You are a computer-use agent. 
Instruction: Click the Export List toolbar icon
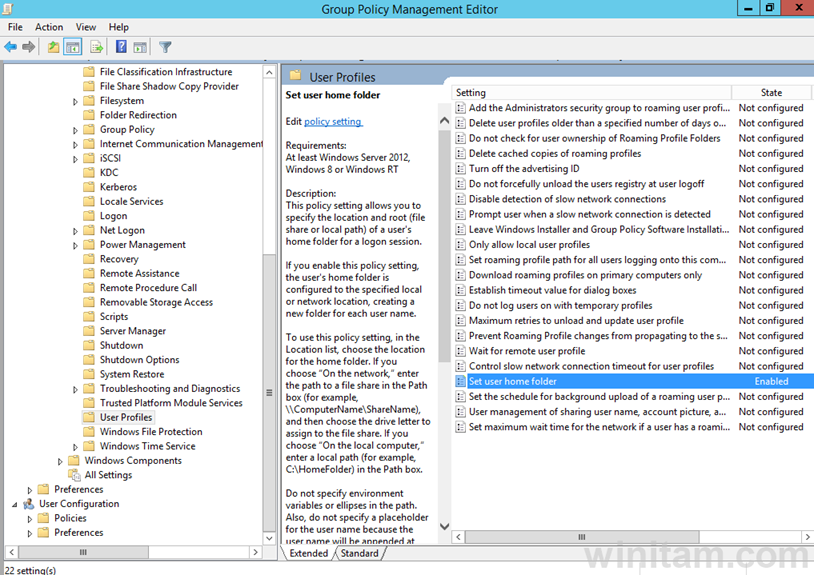pyautogui.click(x=97, y=47)
